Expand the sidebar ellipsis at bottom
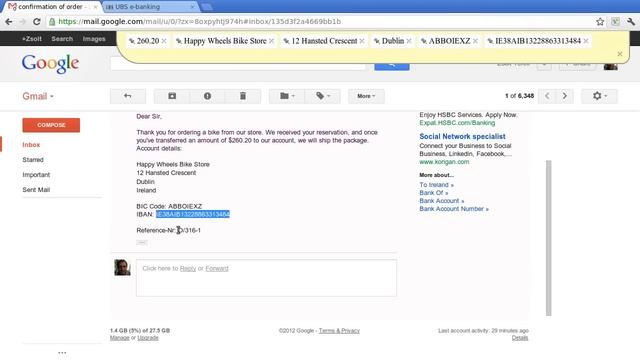This screenshot has width=640, height=360. (62, 353)
